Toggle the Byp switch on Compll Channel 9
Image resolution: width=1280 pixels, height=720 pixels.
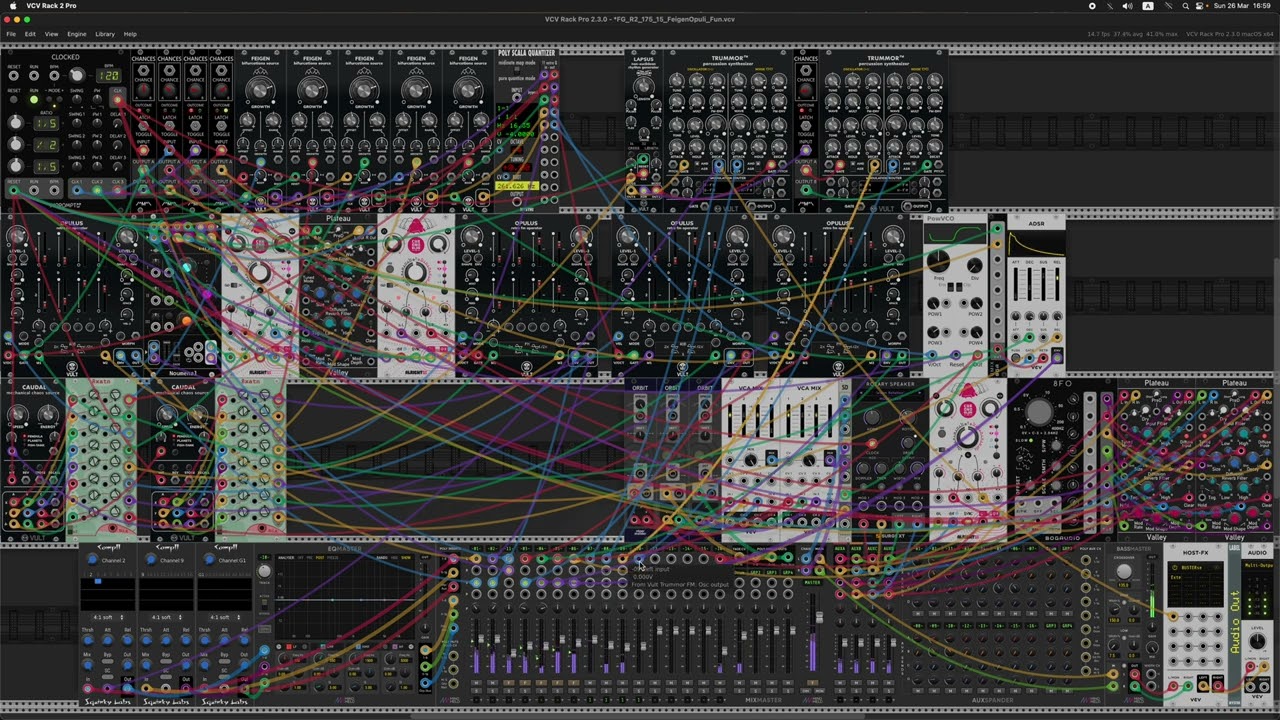(166, 663)
